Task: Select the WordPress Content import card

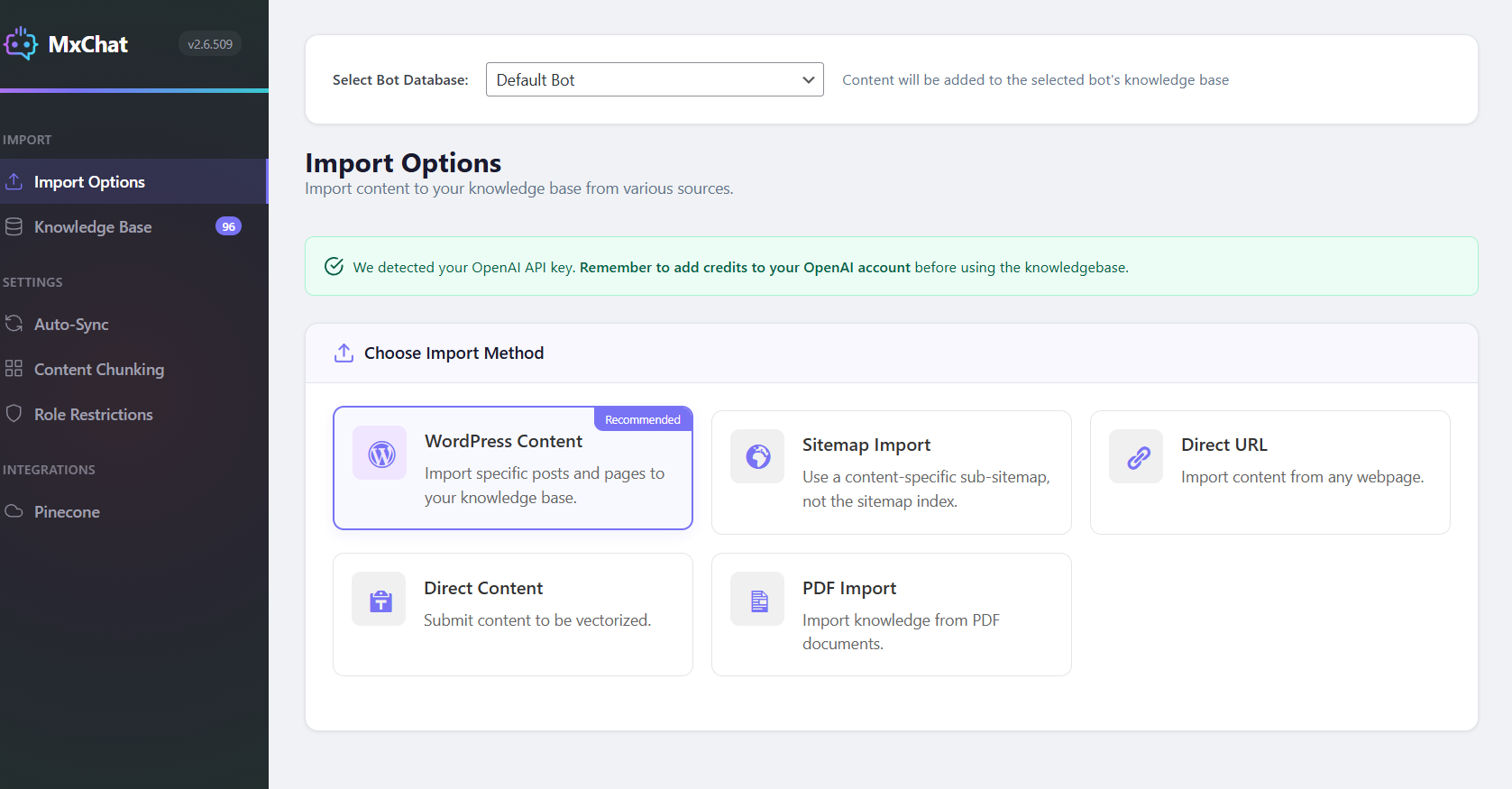Action: (x=512, y=469)
